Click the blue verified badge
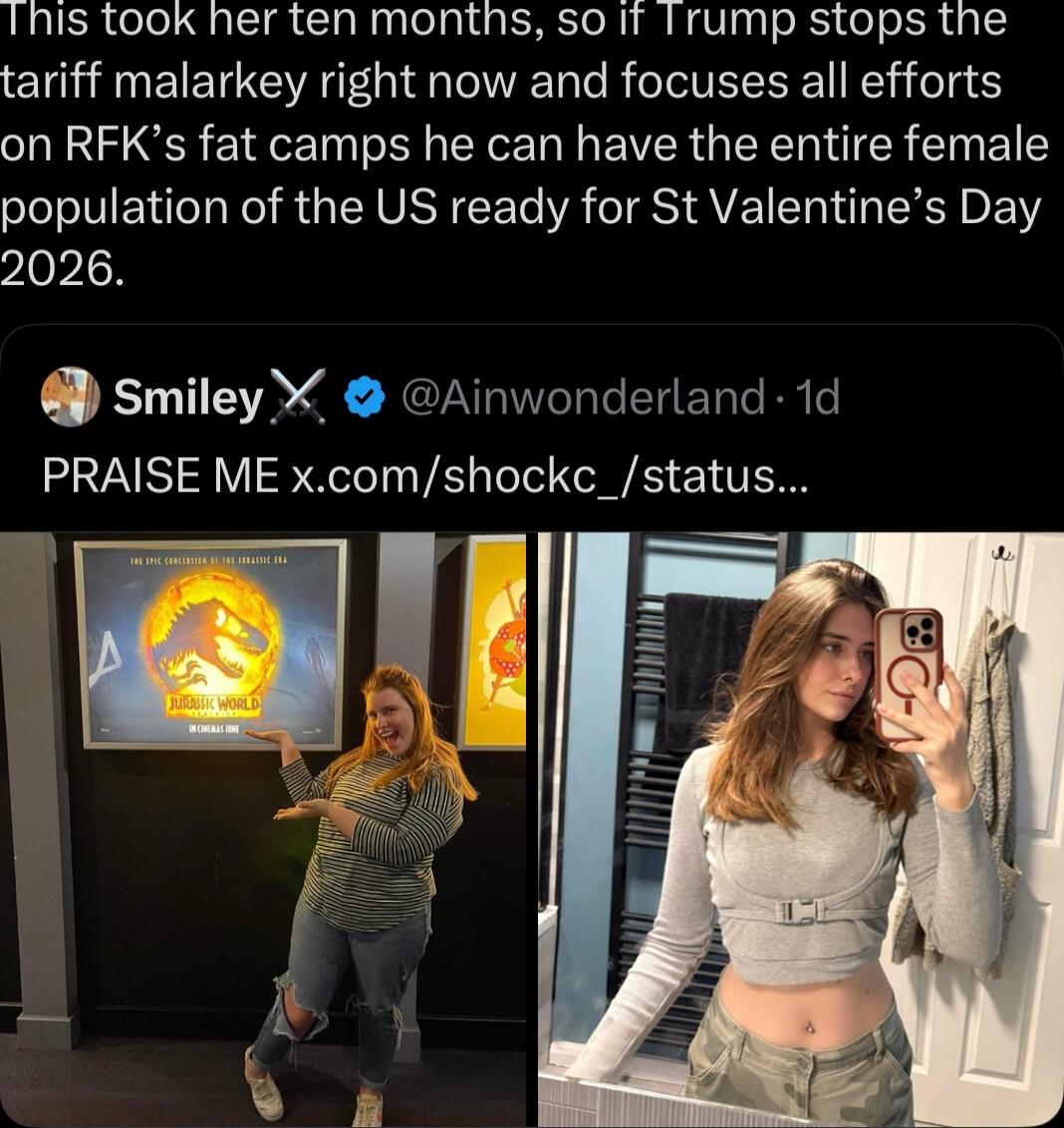Image resolution: width=1064 pixels, height=1128 pixels. [x=365, y=398]
